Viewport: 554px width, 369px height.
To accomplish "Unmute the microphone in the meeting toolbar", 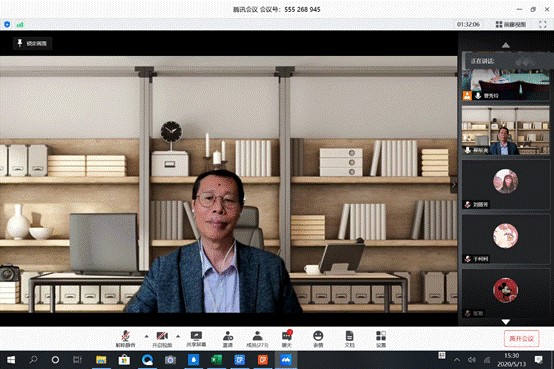I will point(125,339).
